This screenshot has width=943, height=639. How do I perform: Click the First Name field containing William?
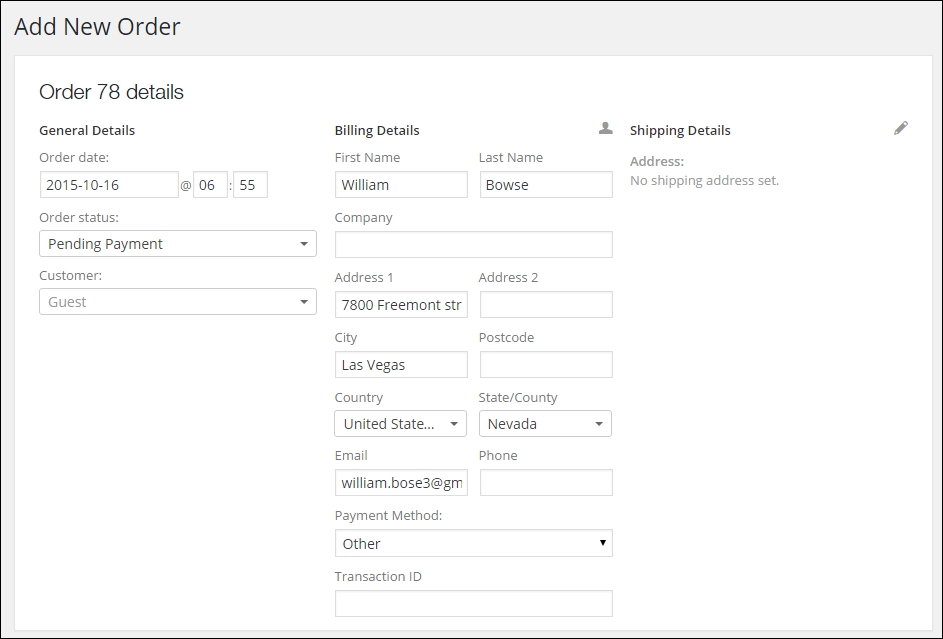(400, 184)
